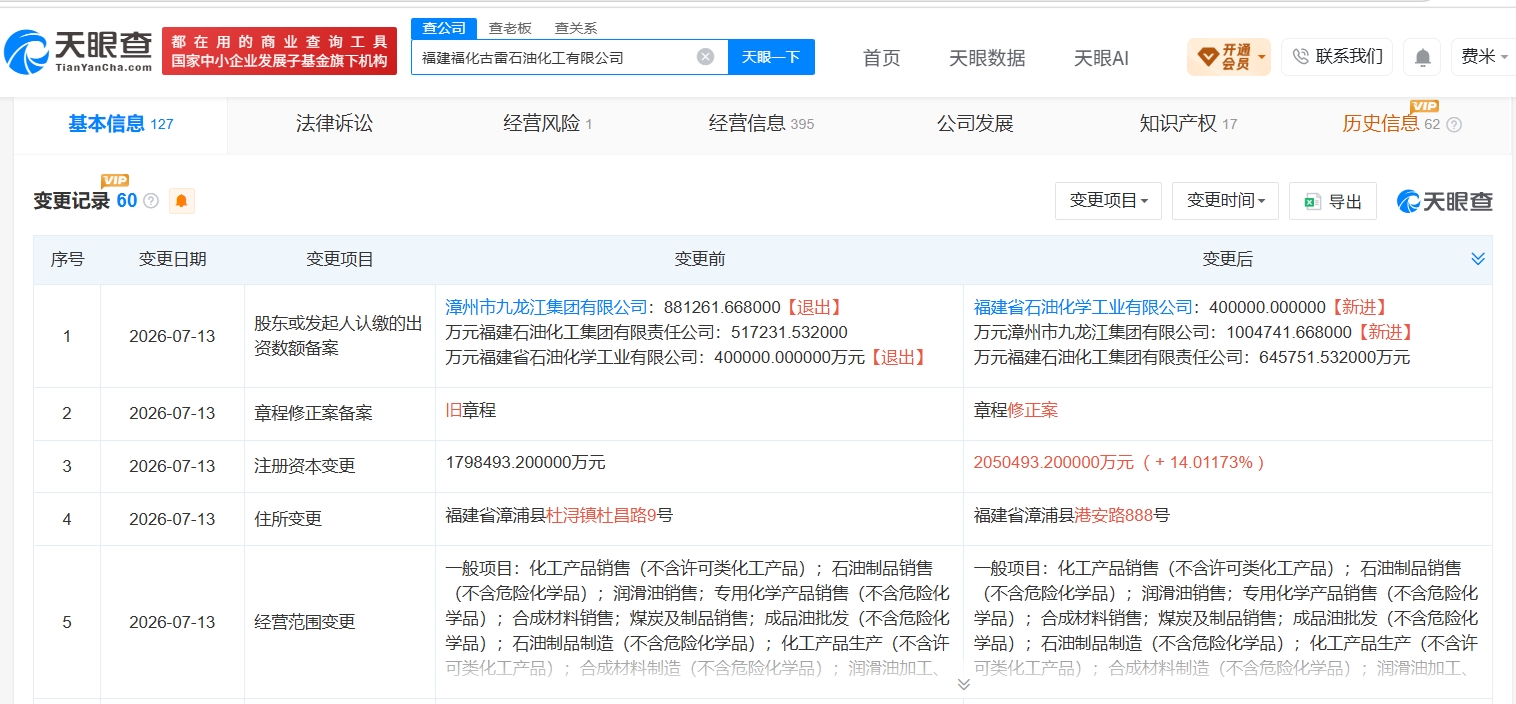The image size is (1516, 704).
Task: Click the Tianyancha logo in header
Action: click(78, 50)
